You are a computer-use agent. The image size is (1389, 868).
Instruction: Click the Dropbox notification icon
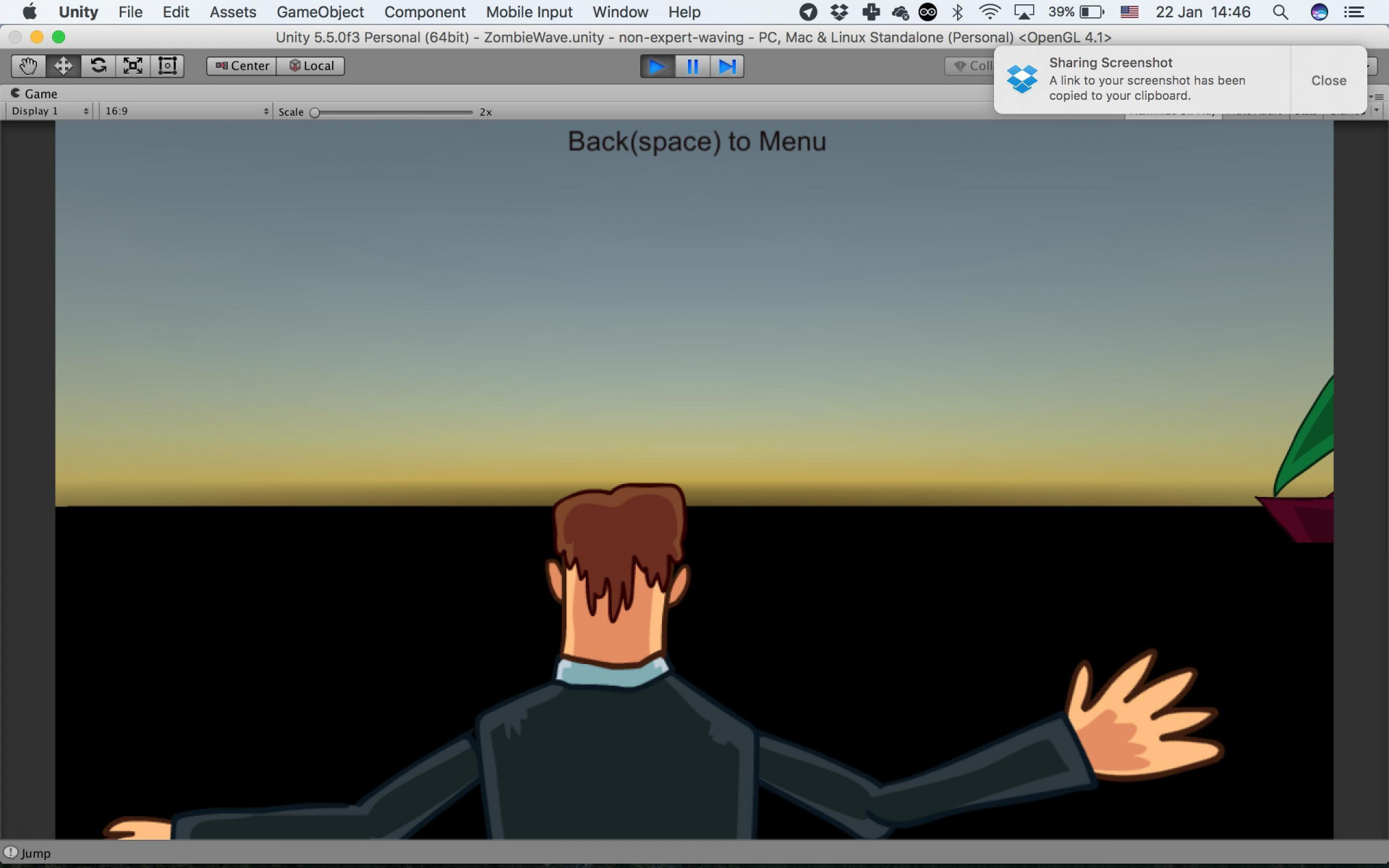[1022, 79]
